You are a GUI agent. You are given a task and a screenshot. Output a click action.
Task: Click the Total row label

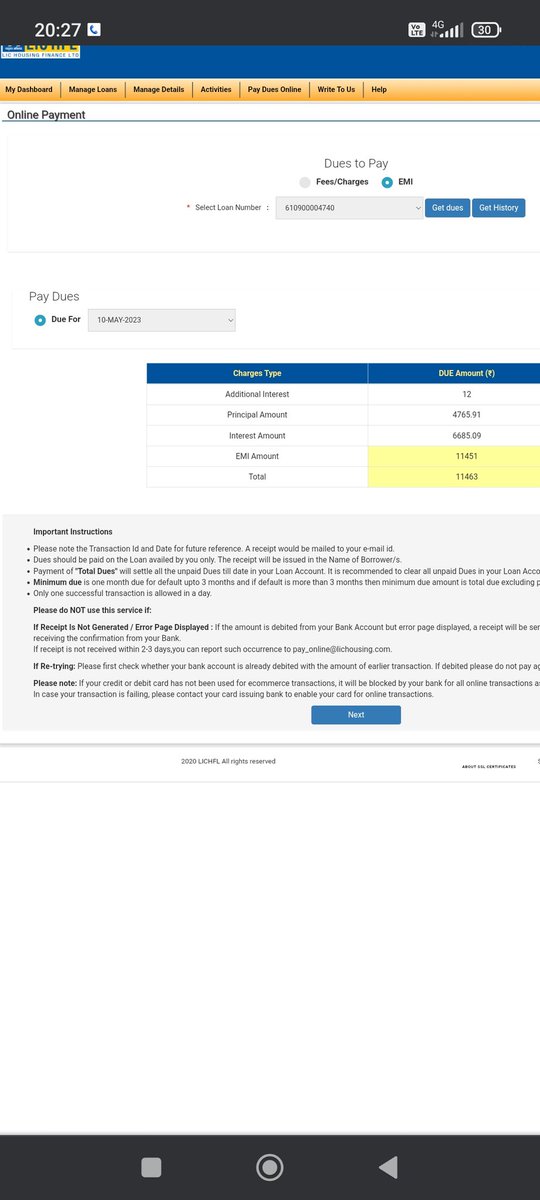point(257,477)
